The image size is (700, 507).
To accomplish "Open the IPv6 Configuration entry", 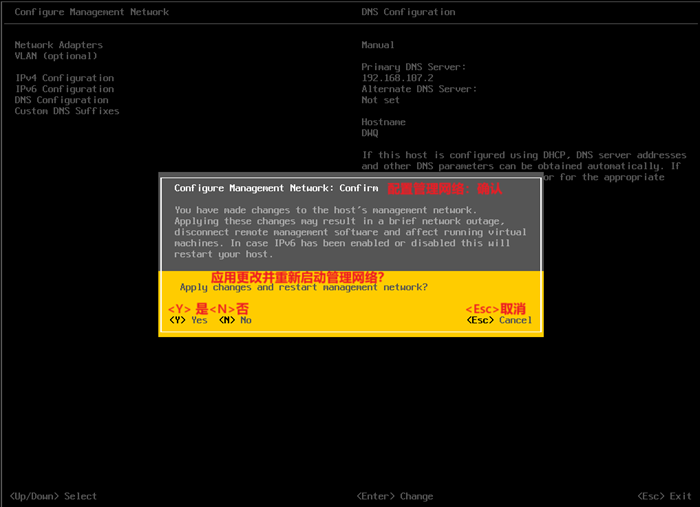I will point(64,89).
